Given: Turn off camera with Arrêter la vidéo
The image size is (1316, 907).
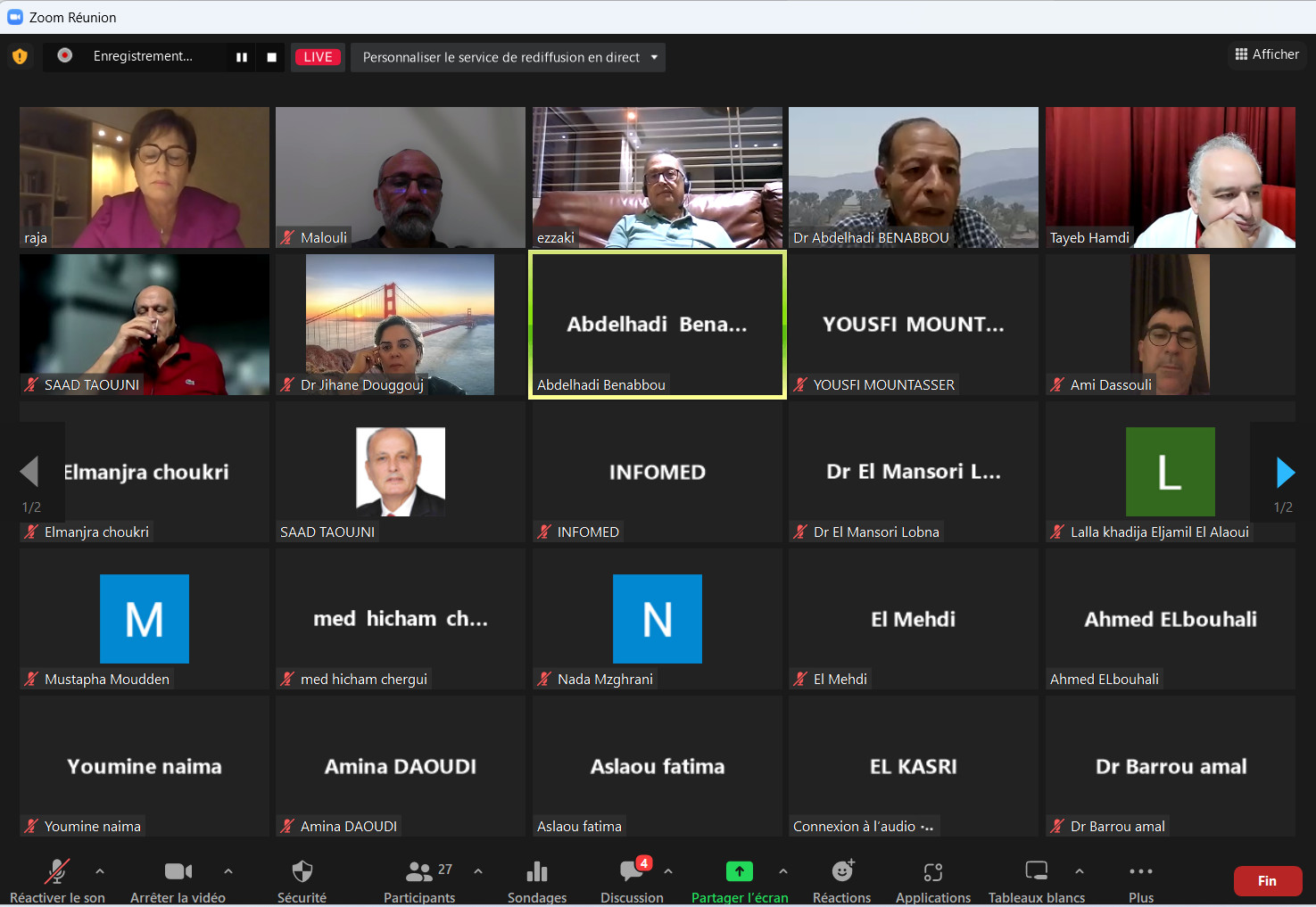Looking at the screenshot, I should pos(178,872).
